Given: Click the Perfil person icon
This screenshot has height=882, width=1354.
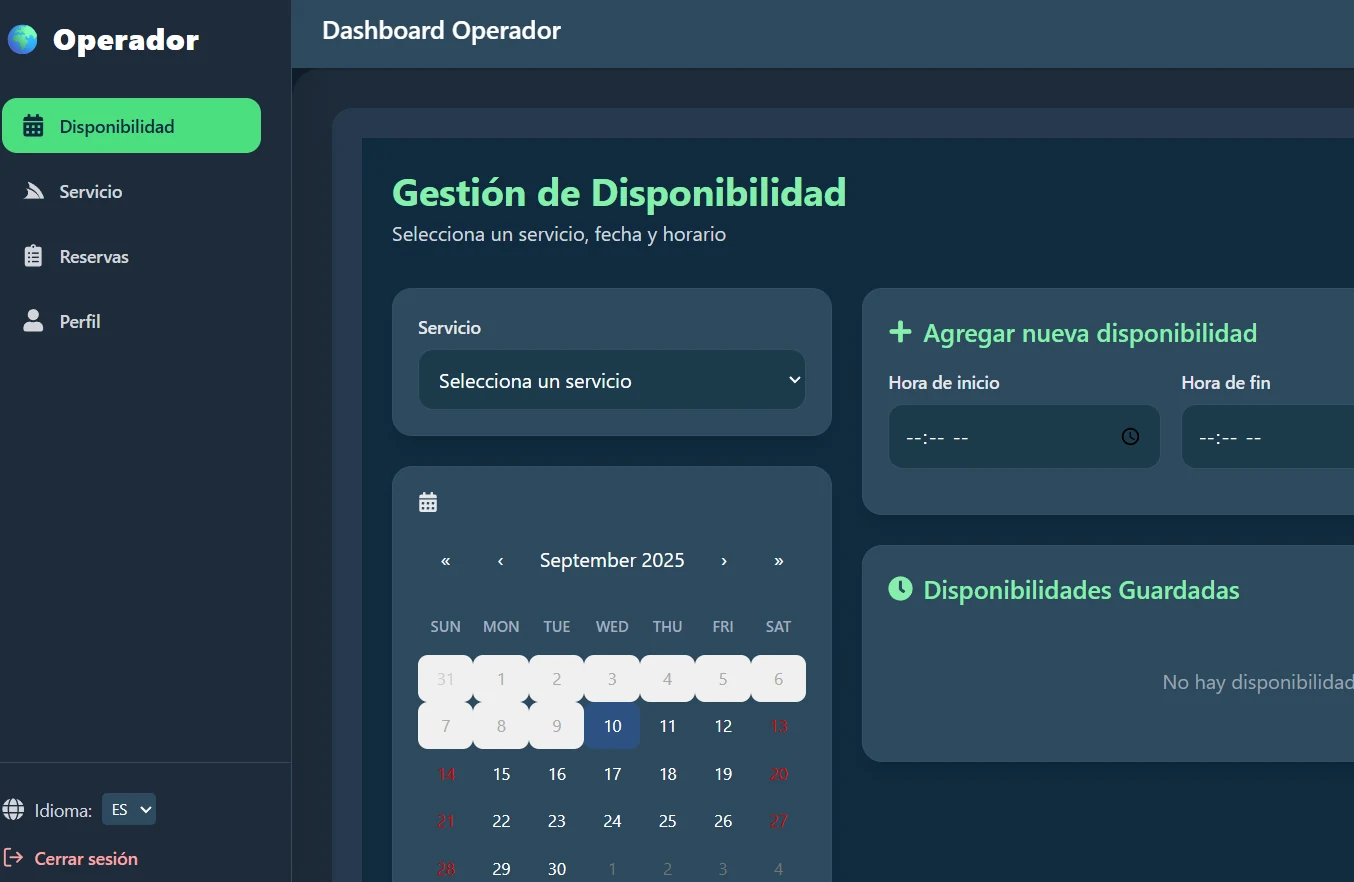Looking at the screenshot, I should [33, 321].
